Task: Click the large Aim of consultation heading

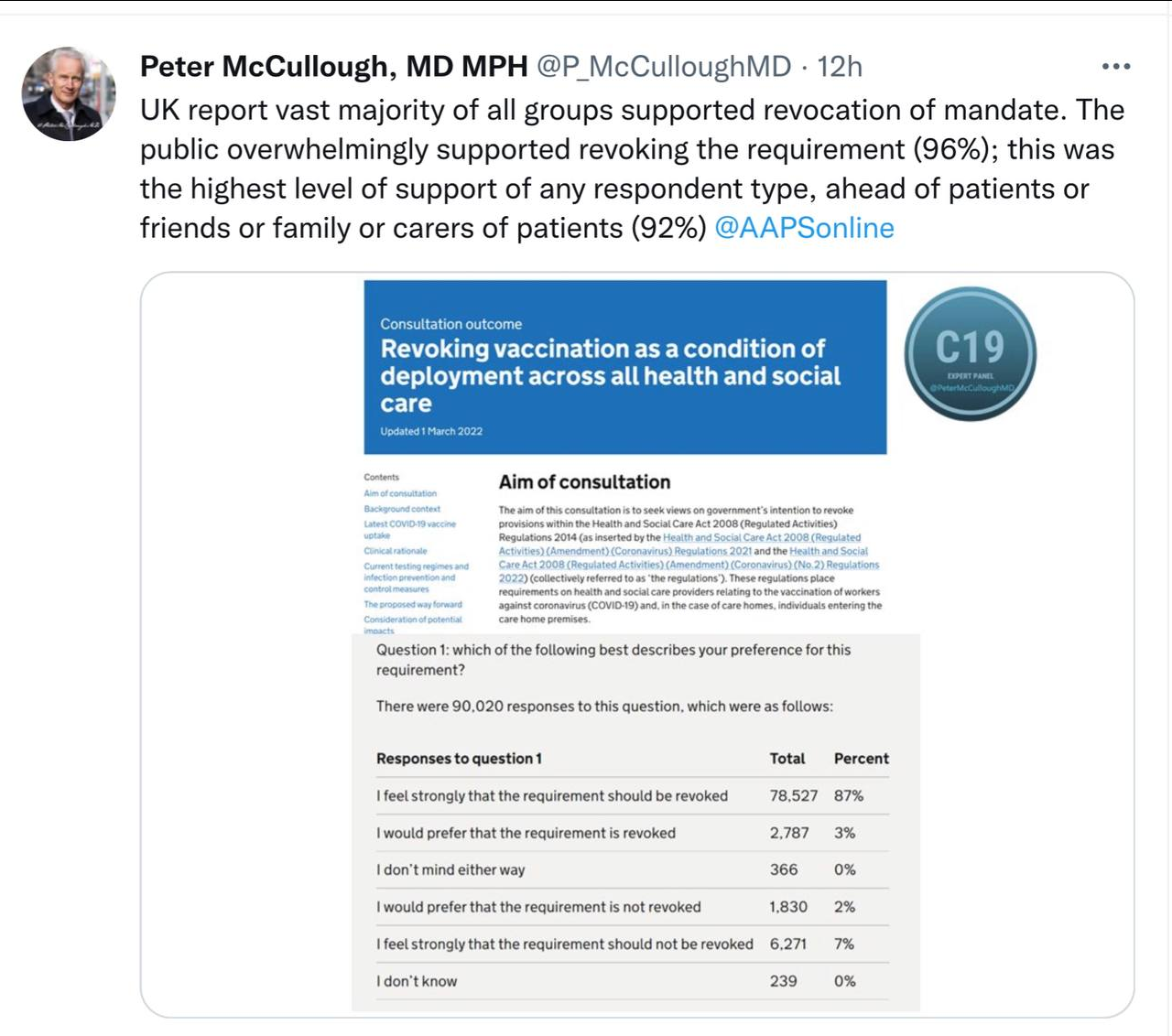Action: 584,482
